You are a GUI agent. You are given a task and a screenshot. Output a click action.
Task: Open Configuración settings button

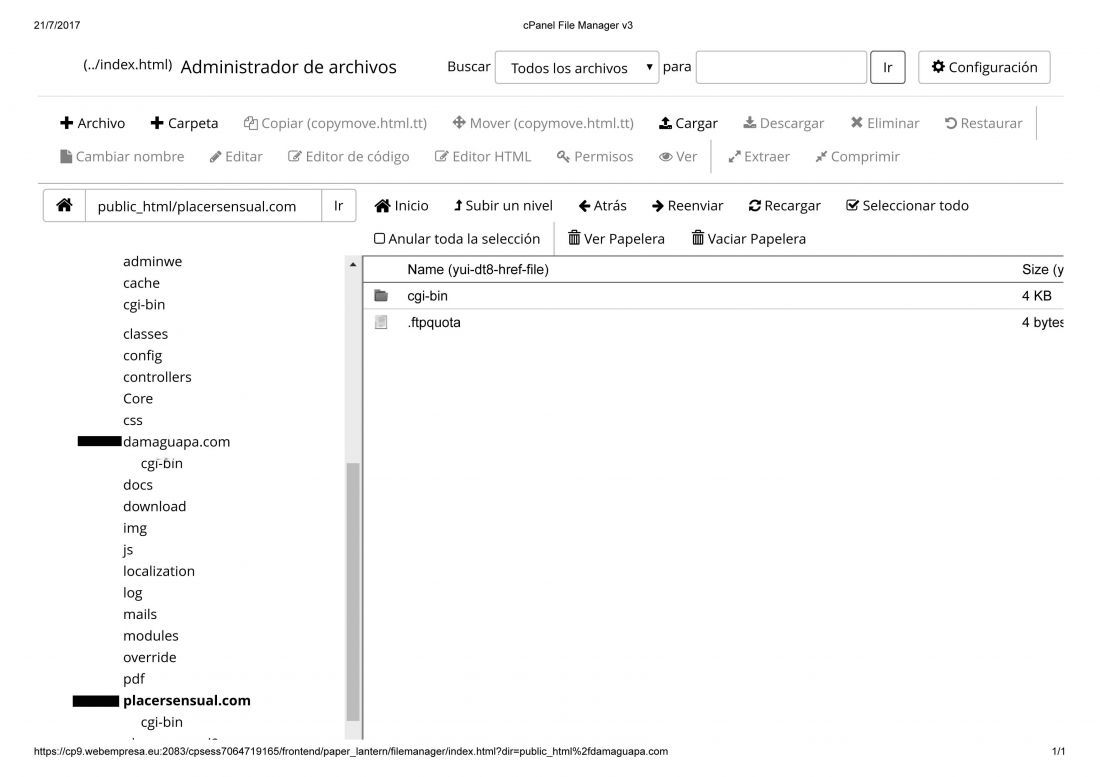tap(984, 67)
